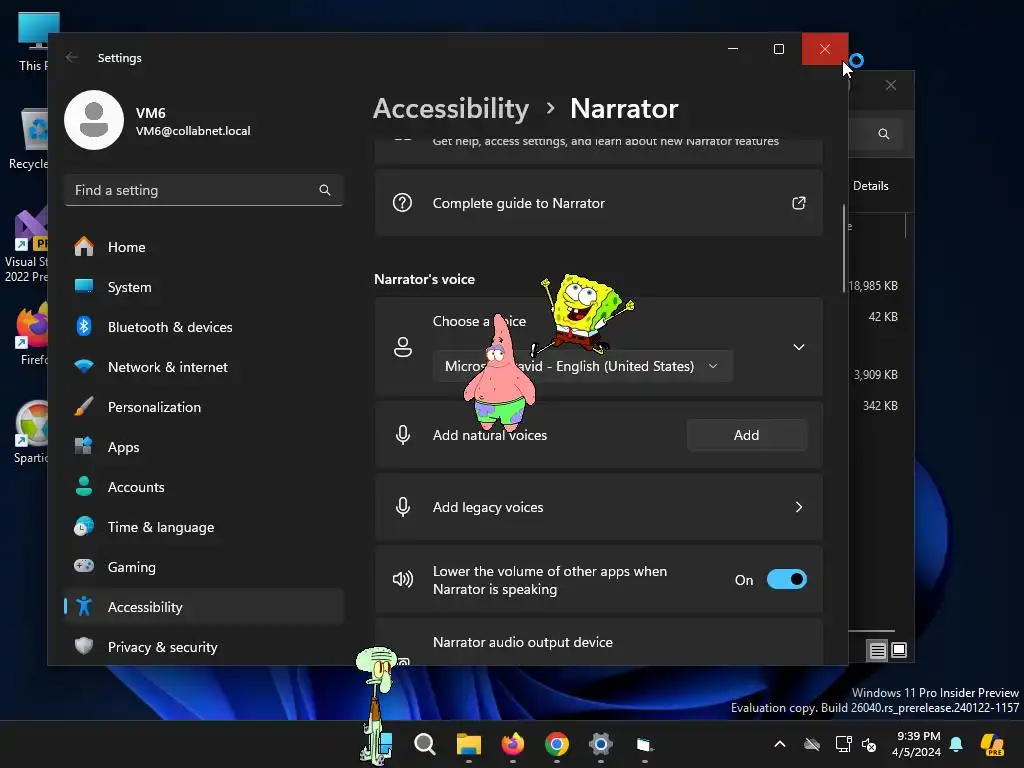The width and height of the screenshot is (1024, 768).
Task: Open Accounts settings page
Action: [203, 487]
